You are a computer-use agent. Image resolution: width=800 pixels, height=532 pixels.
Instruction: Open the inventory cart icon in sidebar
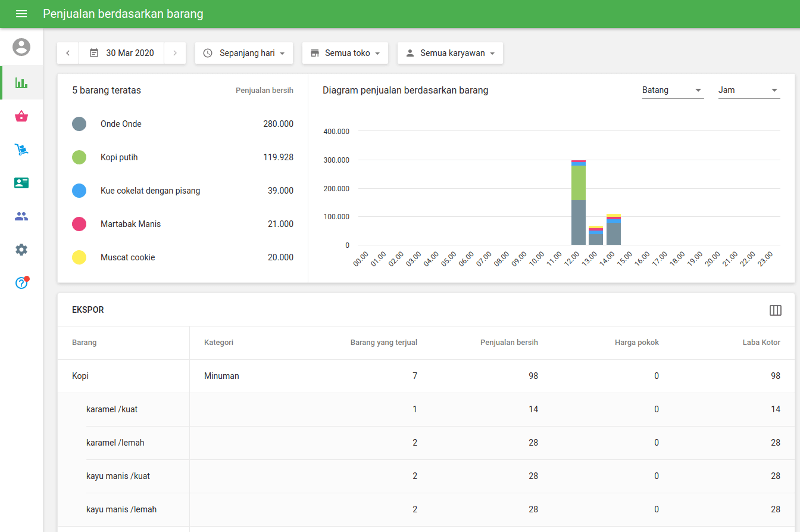click(21, 150)
